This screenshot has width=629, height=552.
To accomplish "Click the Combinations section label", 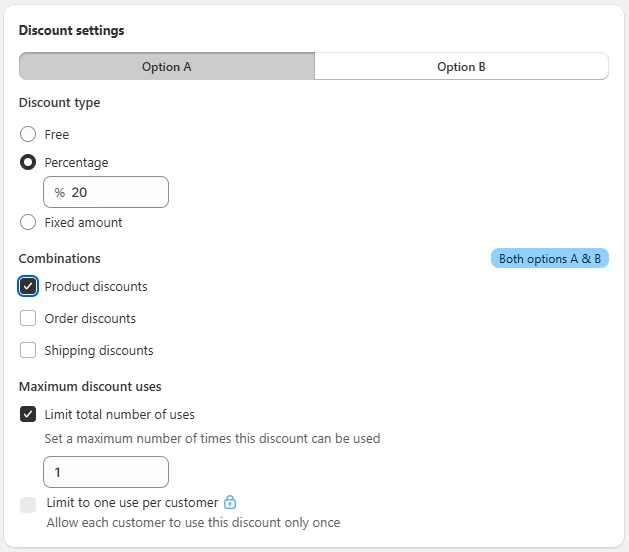I will click(x=59, y=258).
